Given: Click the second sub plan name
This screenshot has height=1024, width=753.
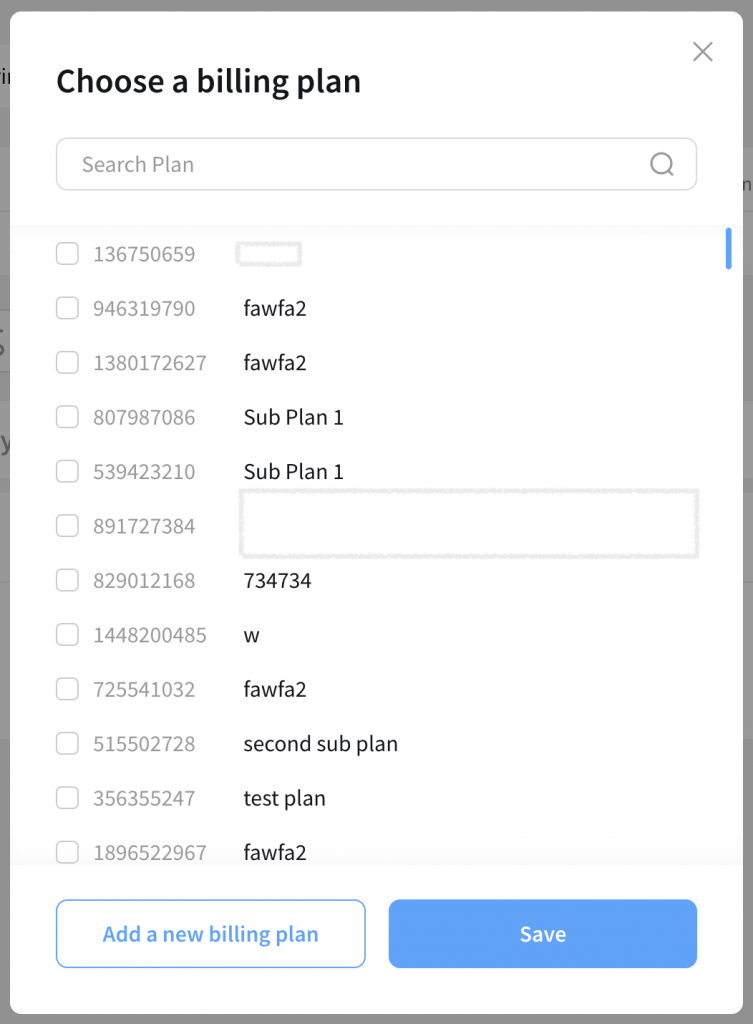Looking at the screenshot, I should 320,744.
